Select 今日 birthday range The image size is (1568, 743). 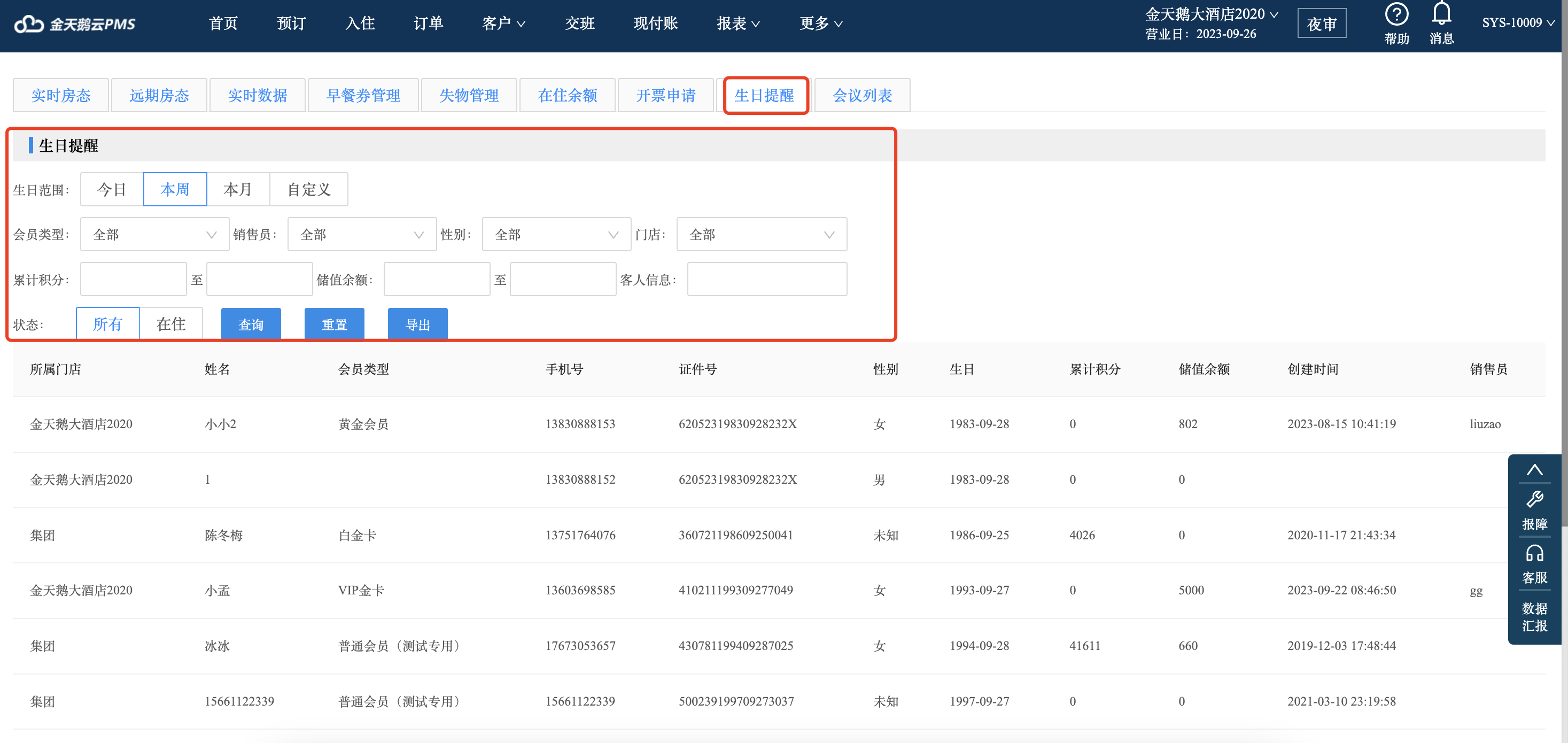click(111, 189)
